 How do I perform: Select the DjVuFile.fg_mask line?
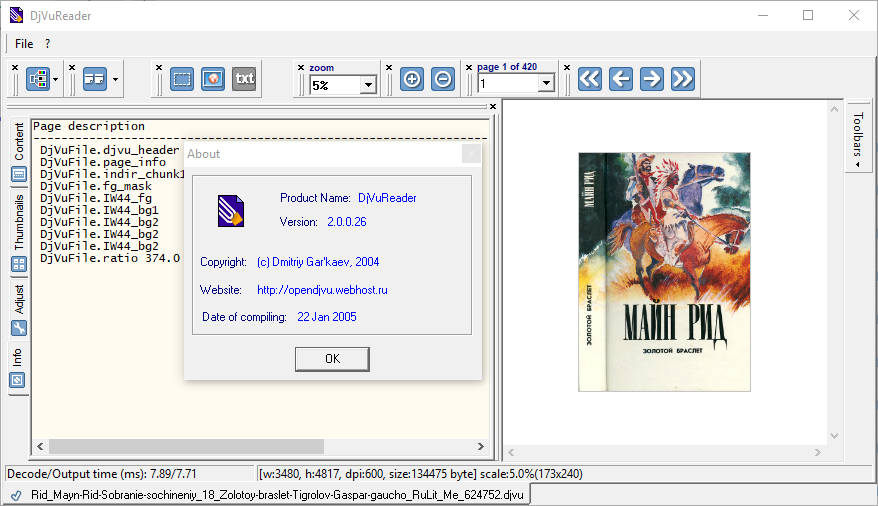96,186
